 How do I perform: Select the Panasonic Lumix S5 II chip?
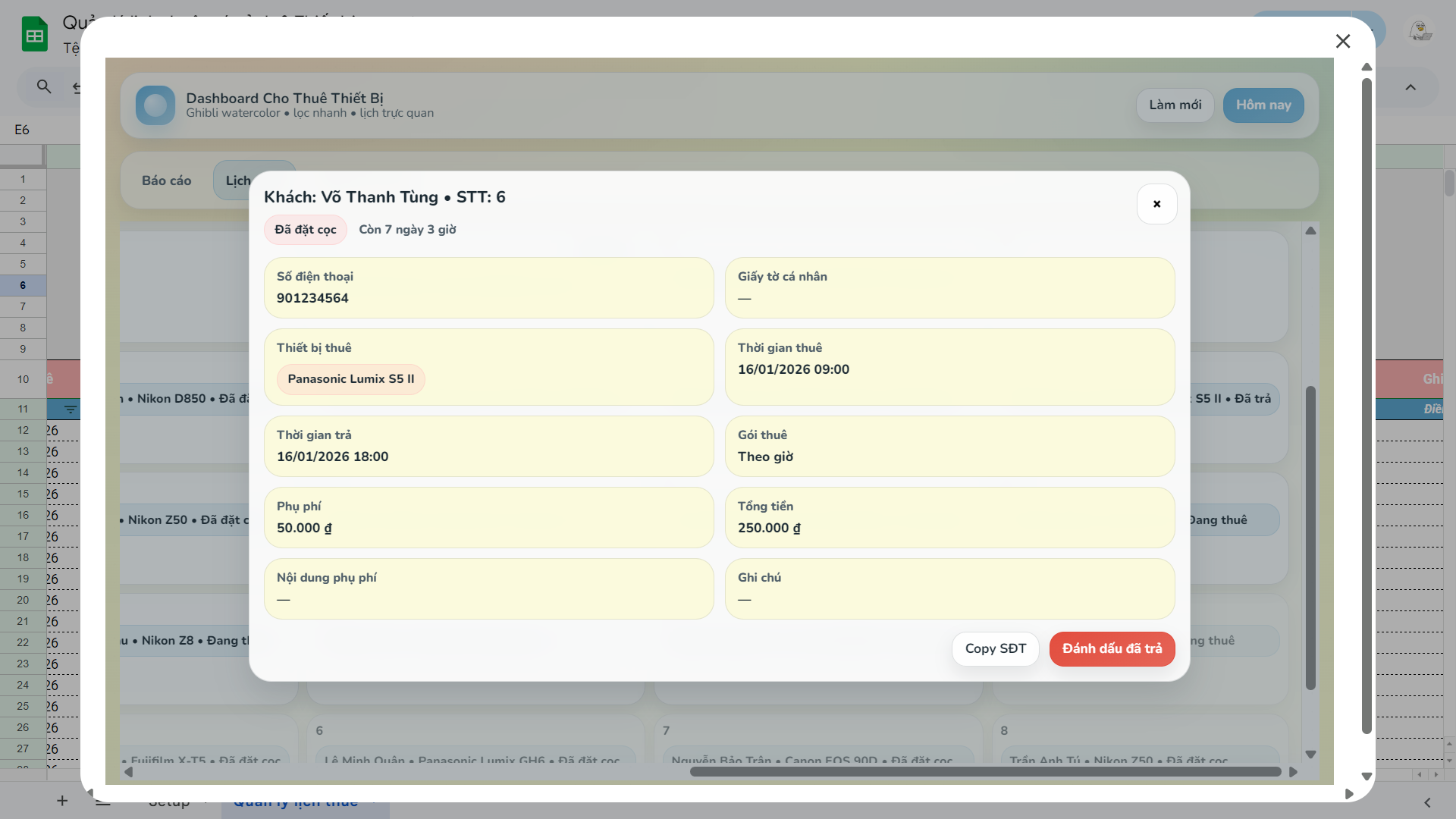tap(350, 379)
